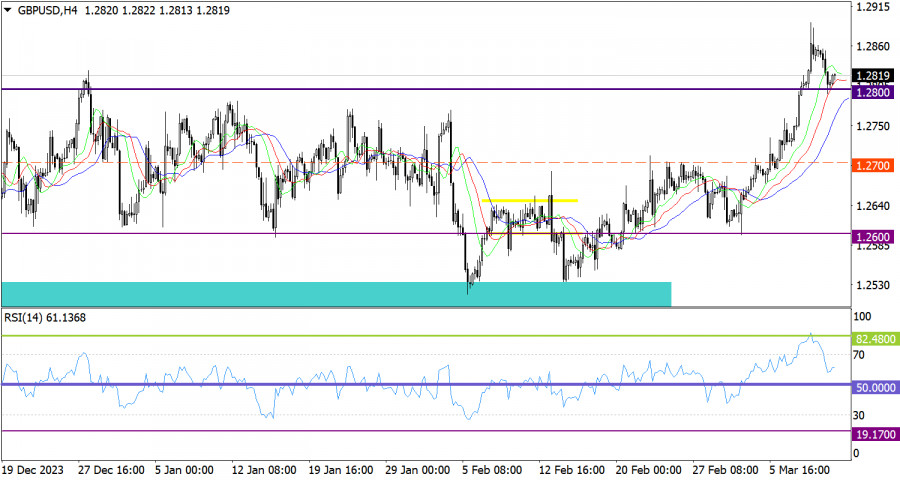
Task: Select the green 82.4800 RSI level label
Action: click(x=875, y=339)
